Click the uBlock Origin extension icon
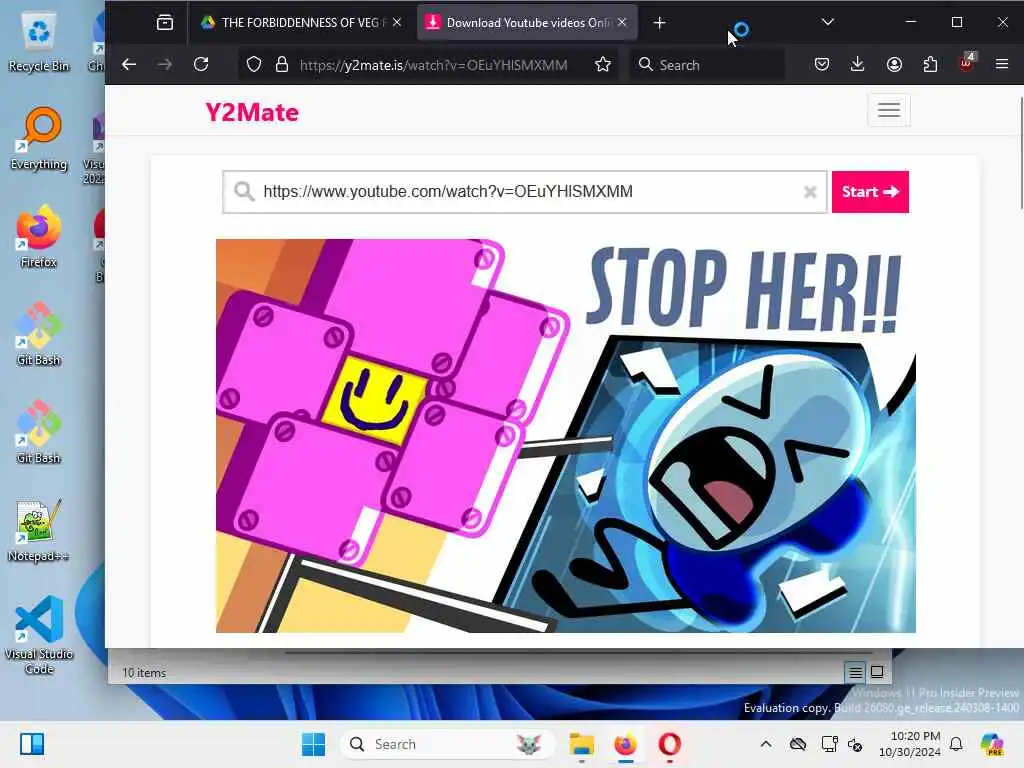1024x768 pixels. [966, 63]
